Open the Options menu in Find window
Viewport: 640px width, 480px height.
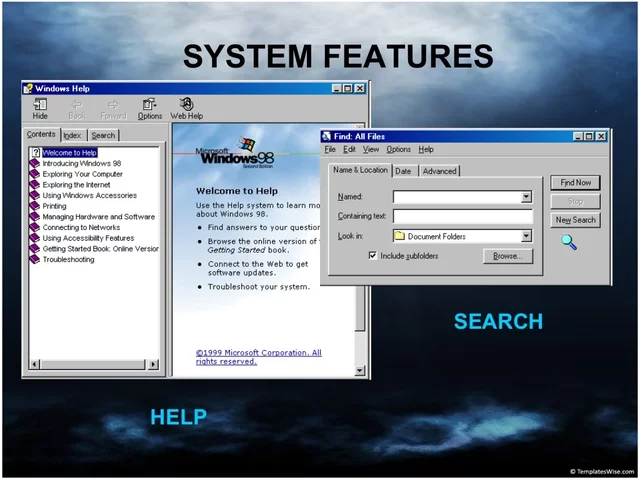[399, 149]
